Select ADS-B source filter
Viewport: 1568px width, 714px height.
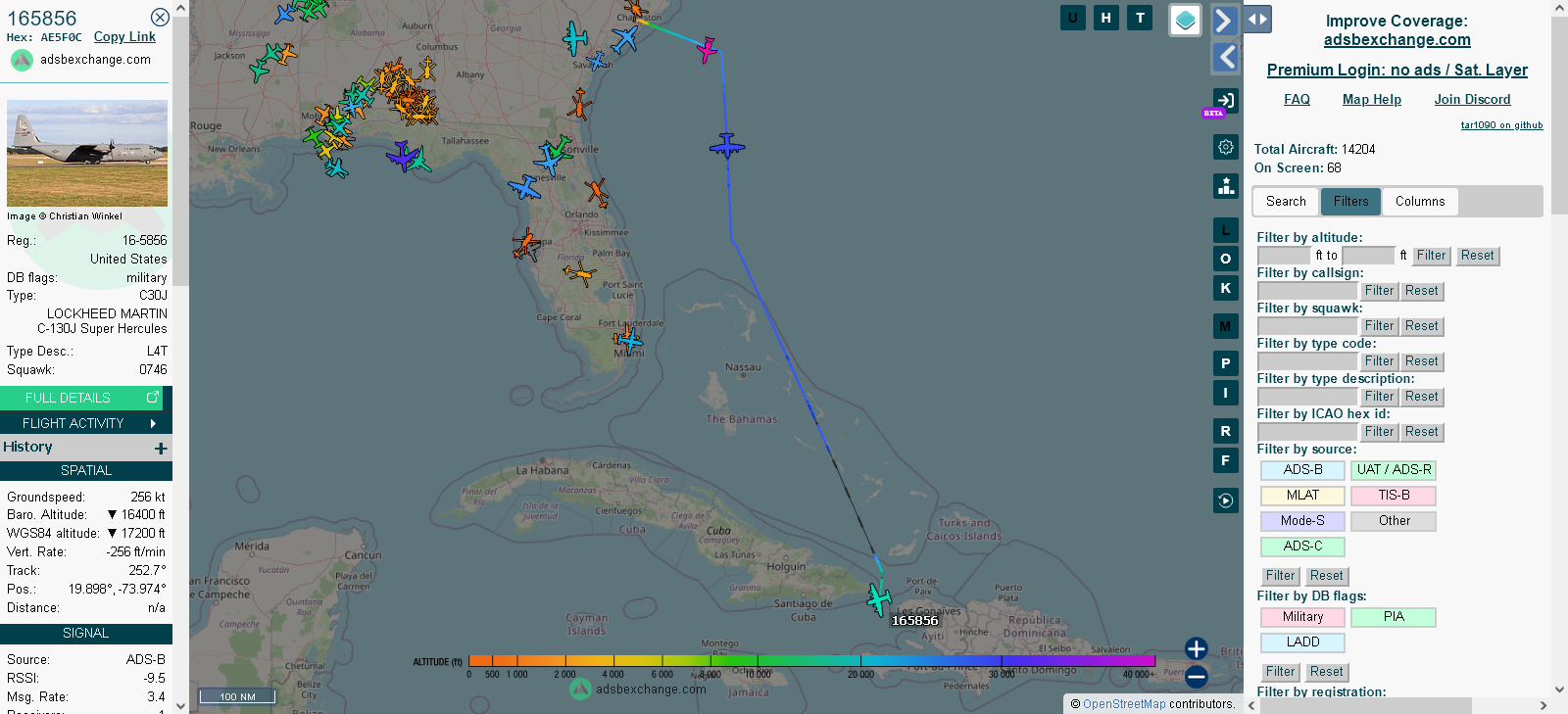(x=1302, y=470)
